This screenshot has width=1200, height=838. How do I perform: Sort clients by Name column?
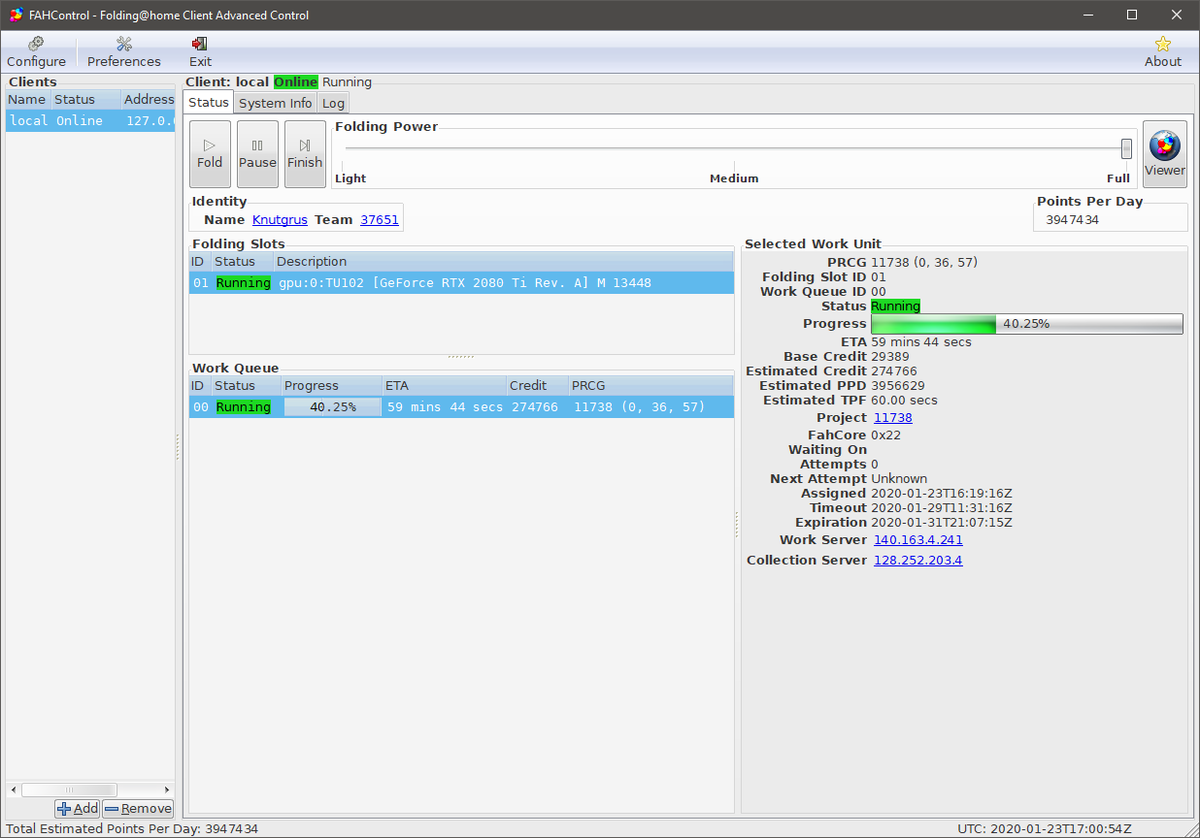[27, 99]
